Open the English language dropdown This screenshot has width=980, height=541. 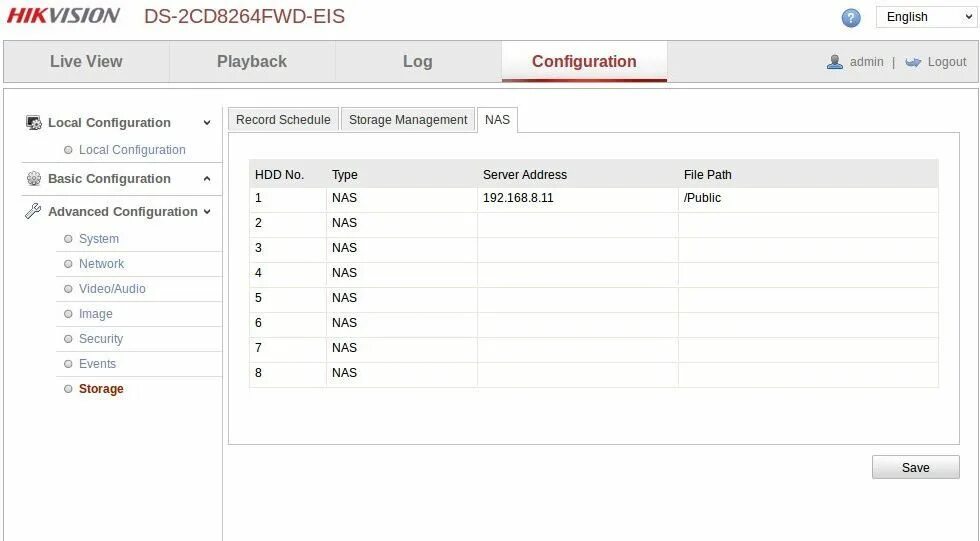(x=926, y=17)
